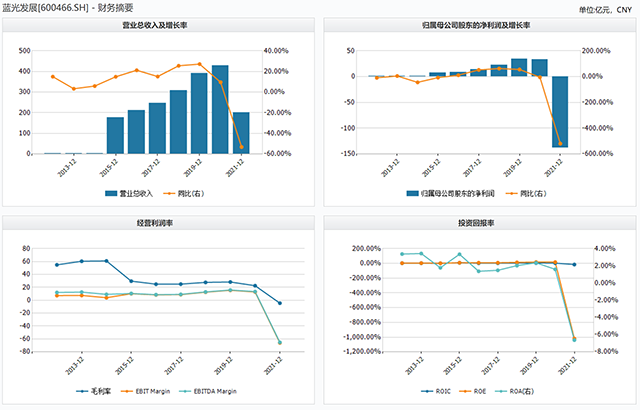
Task: Click the 2015-12 ROA data point
Action: (x=460, y=254)
